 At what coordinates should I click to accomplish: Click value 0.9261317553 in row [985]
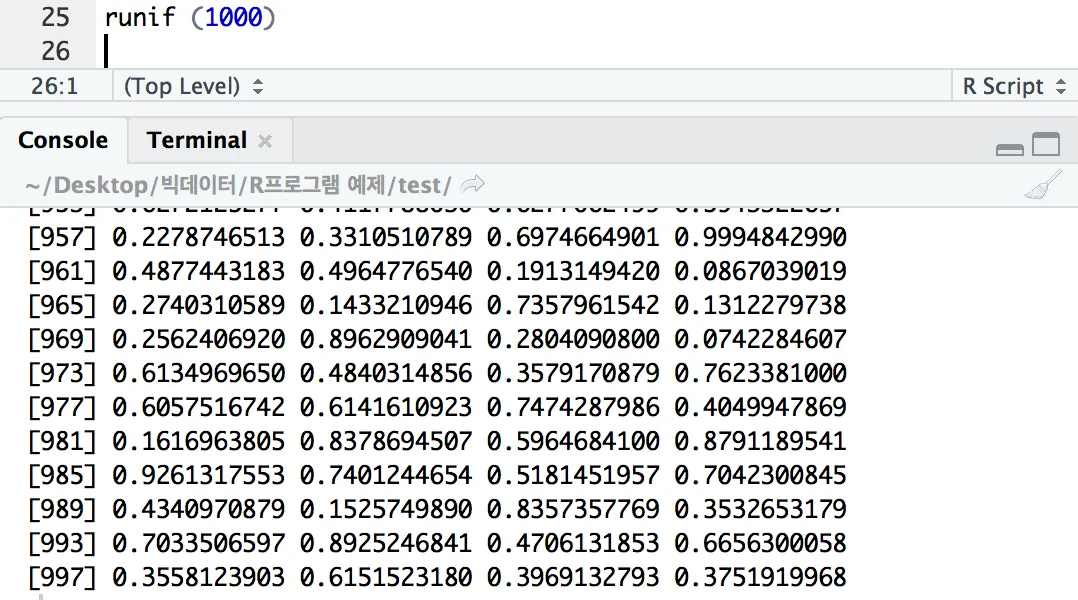199,475
